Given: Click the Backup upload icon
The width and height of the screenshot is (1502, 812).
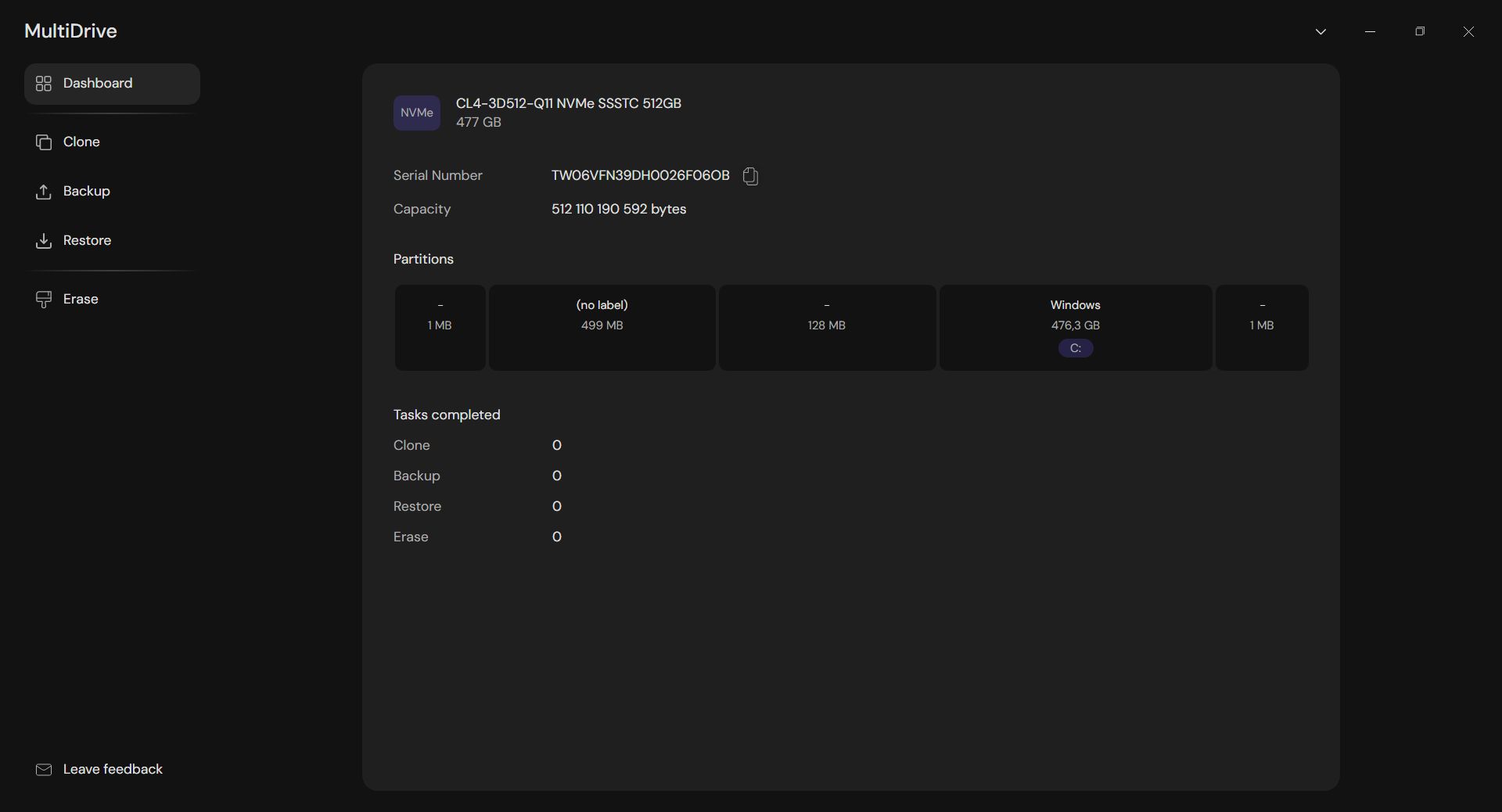Looking at the screenshot, I should pos(44,192).
